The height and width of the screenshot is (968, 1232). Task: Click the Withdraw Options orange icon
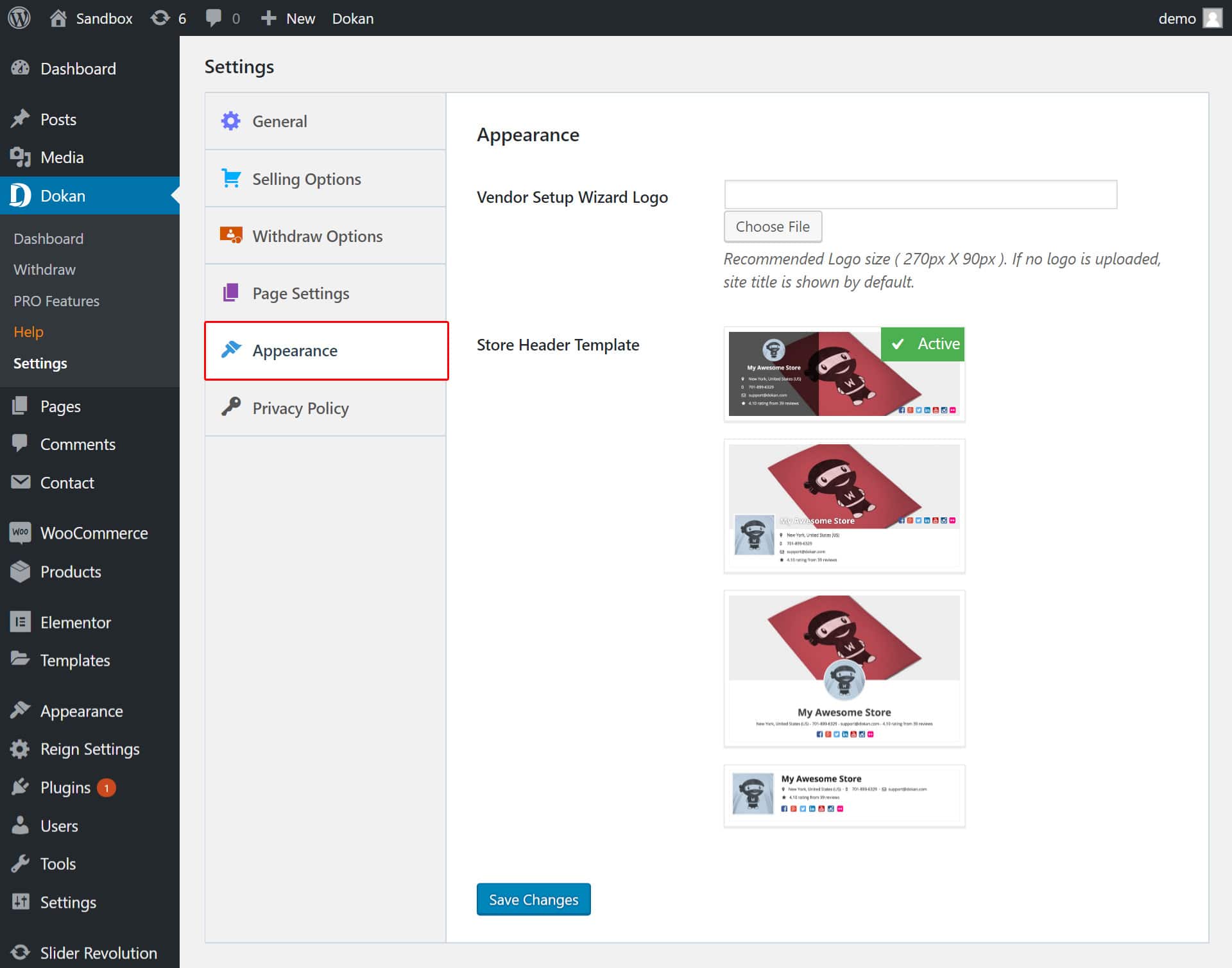pyautogui.click(x=231, y=235)
